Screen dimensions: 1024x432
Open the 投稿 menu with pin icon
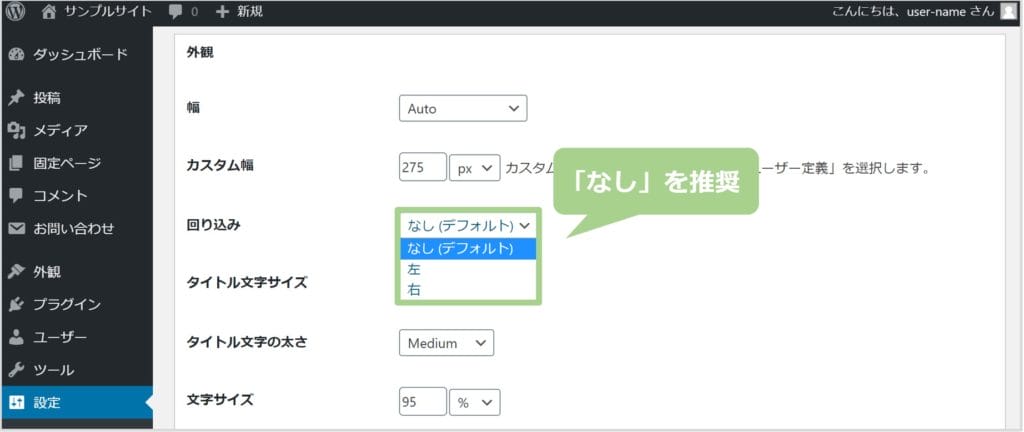(x=47, y=98)
